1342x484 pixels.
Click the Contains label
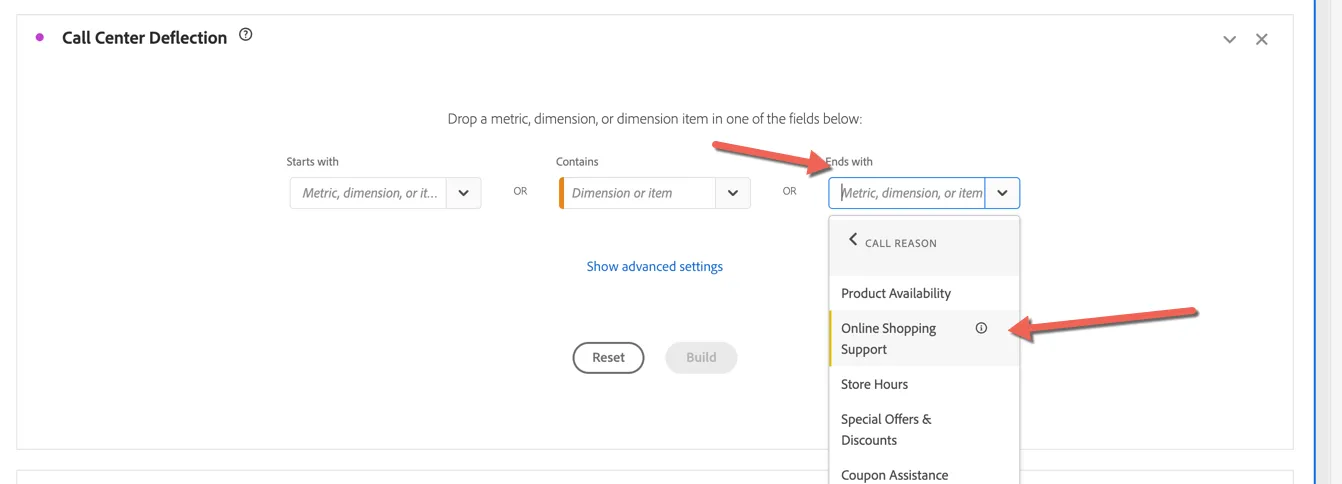577,161
